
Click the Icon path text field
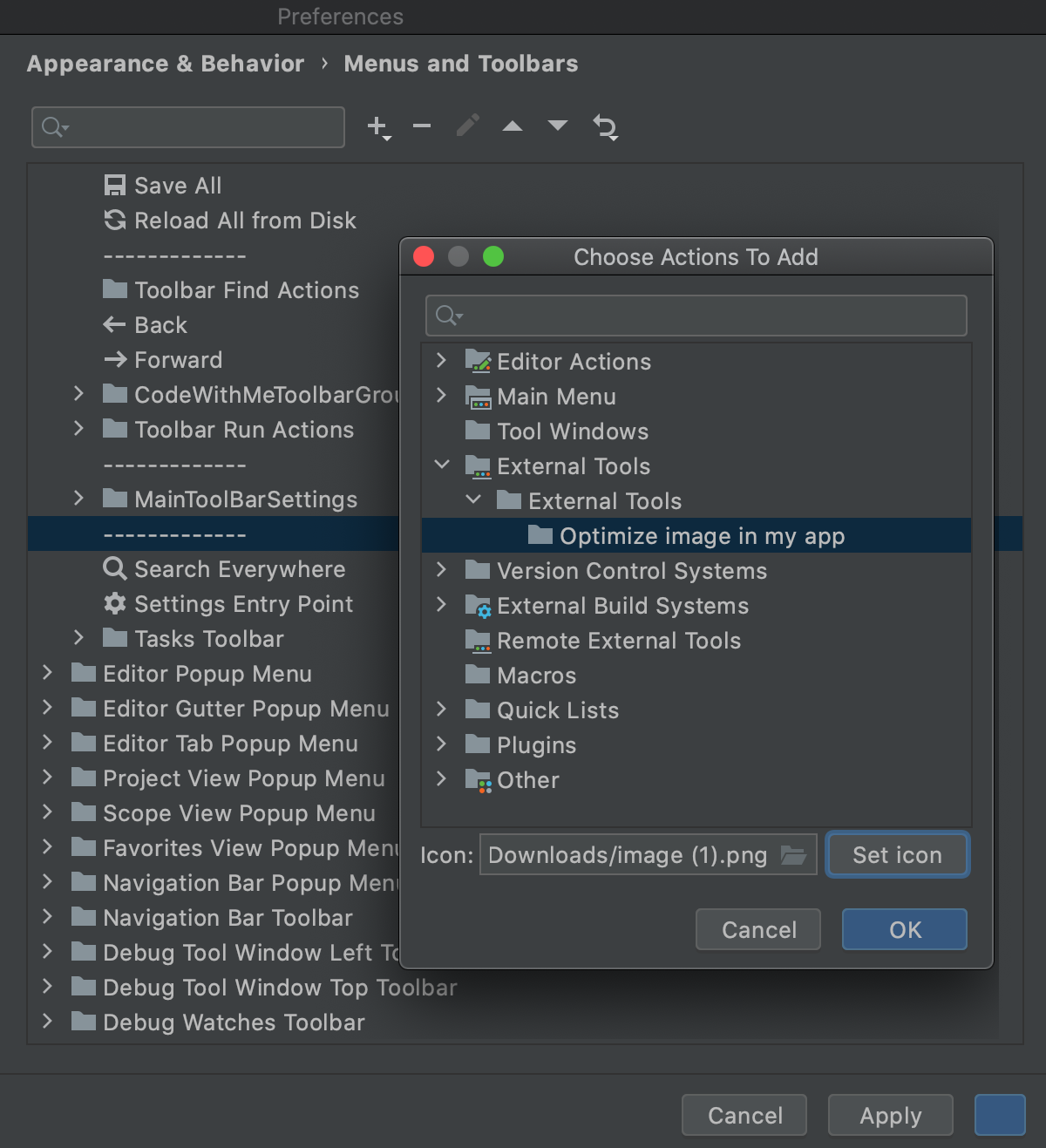(x=628, y=855)
